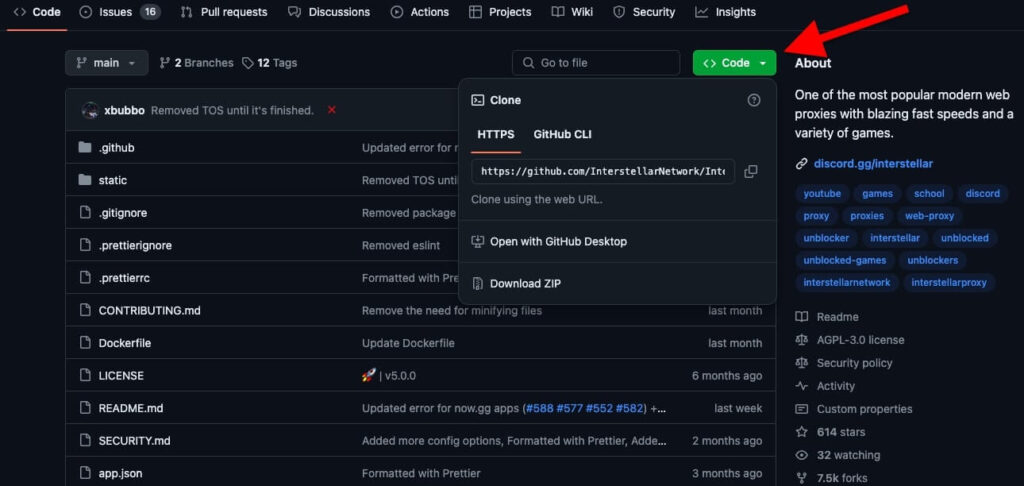
Task: Open the README.md file
Action: point(131,409)
